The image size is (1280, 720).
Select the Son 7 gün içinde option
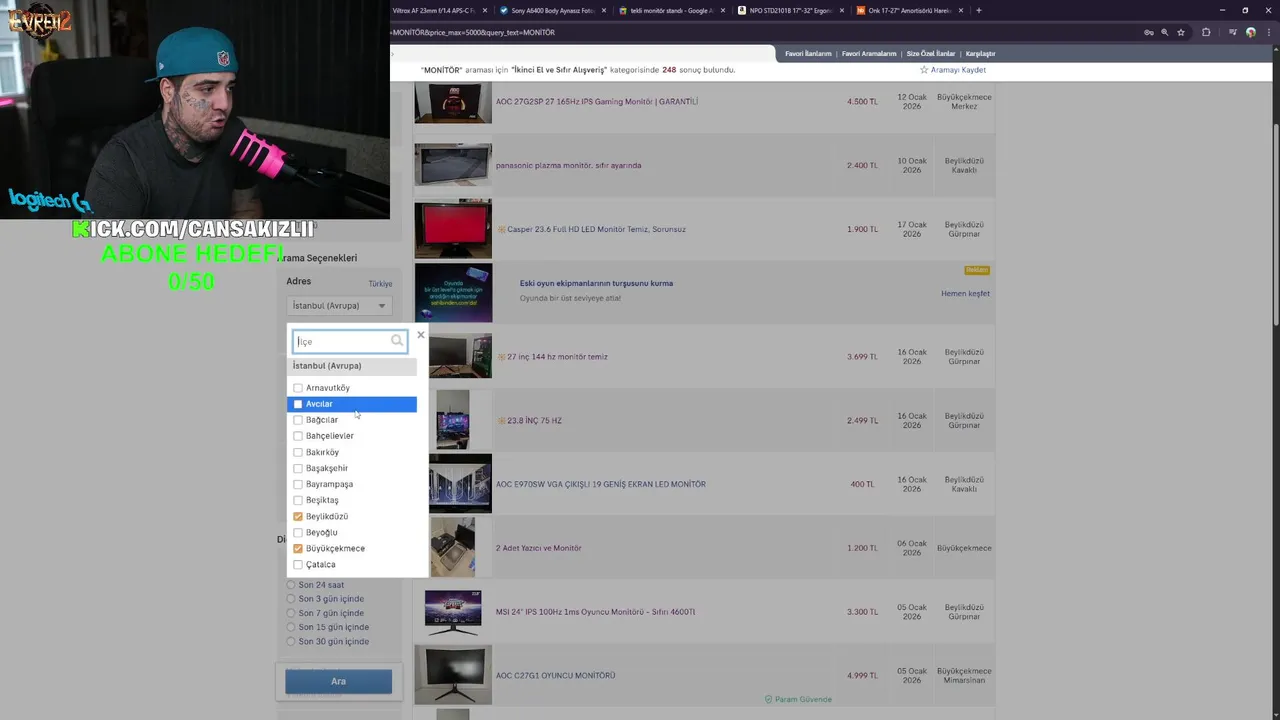(291, 613)
